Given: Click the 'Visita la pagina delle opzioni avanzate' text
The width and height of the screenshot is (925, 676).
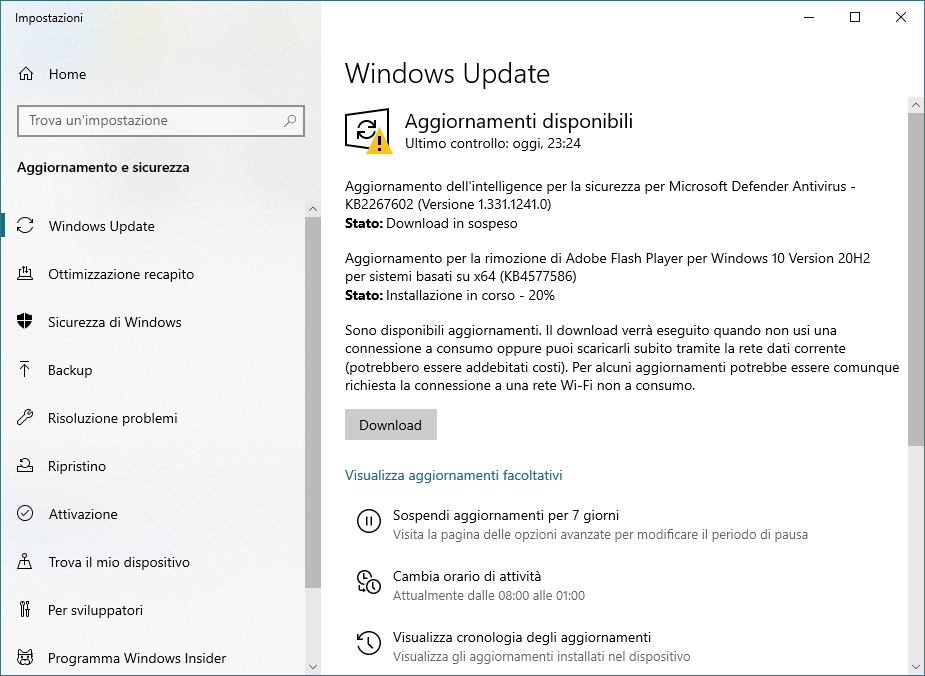Looking at the screenshot, I should (600, 535).
